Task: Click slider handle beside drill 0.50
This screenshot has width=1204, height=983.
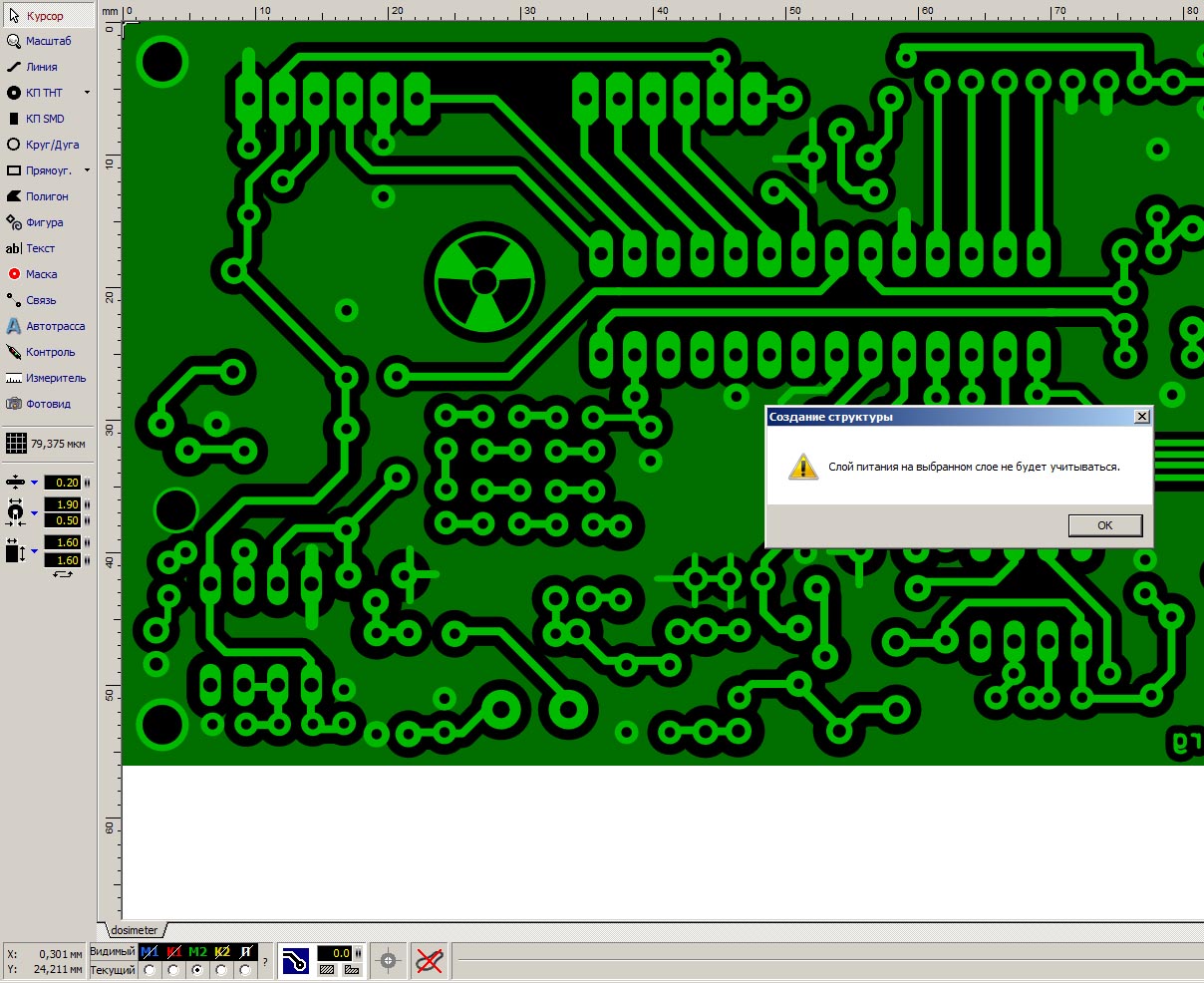Action: click(87, 520)
